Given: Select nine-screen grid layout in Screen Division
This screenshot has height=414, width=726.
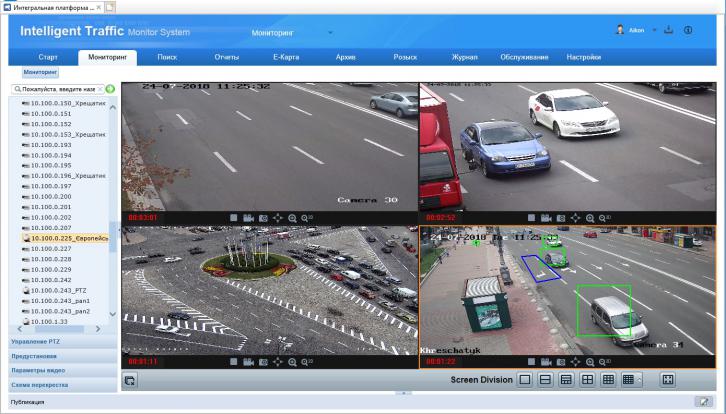Looking at the screenshot, I should [x=608, y=380].
